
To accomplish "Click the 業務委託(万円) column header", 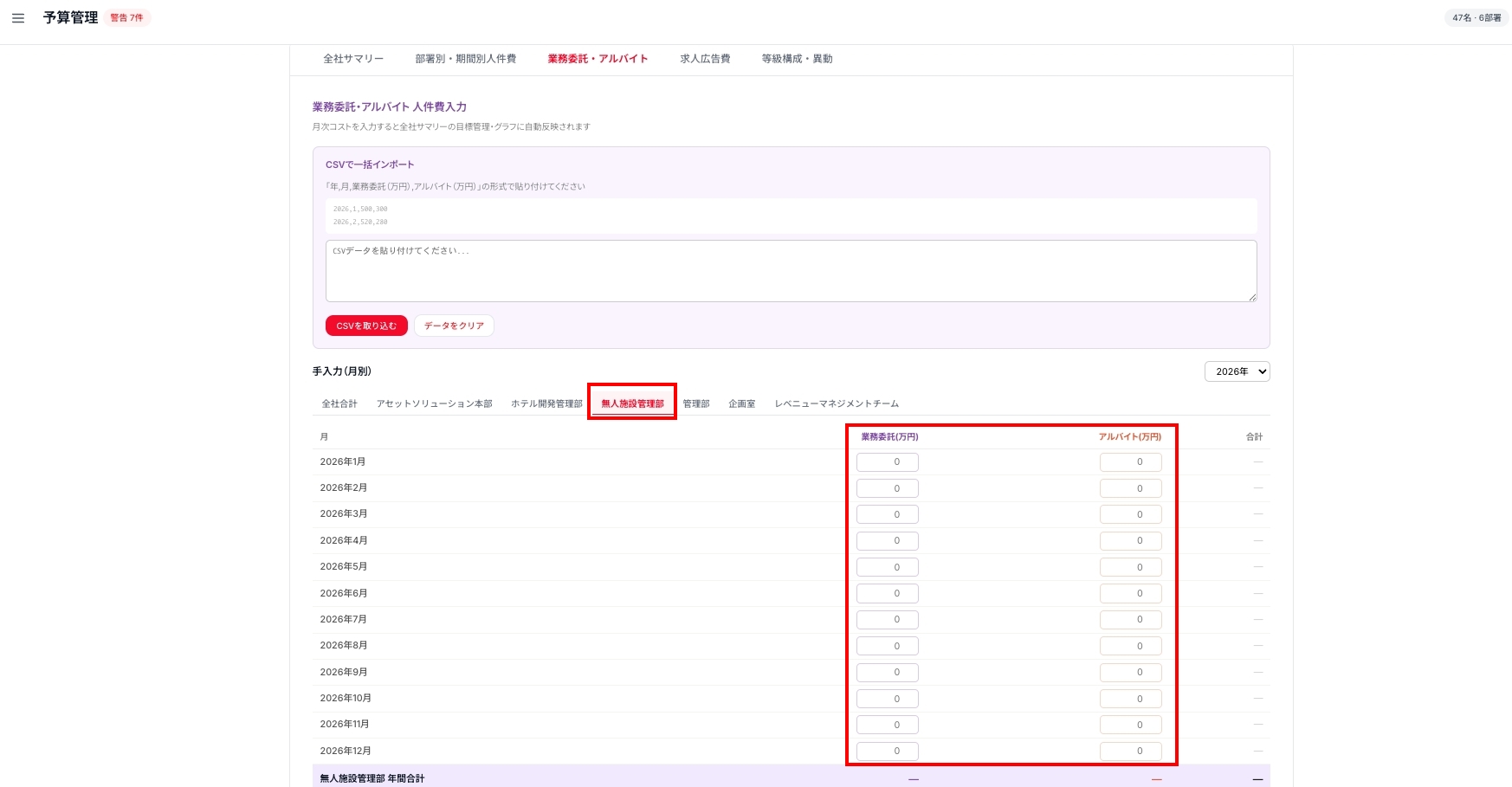I will click(889, 437).
